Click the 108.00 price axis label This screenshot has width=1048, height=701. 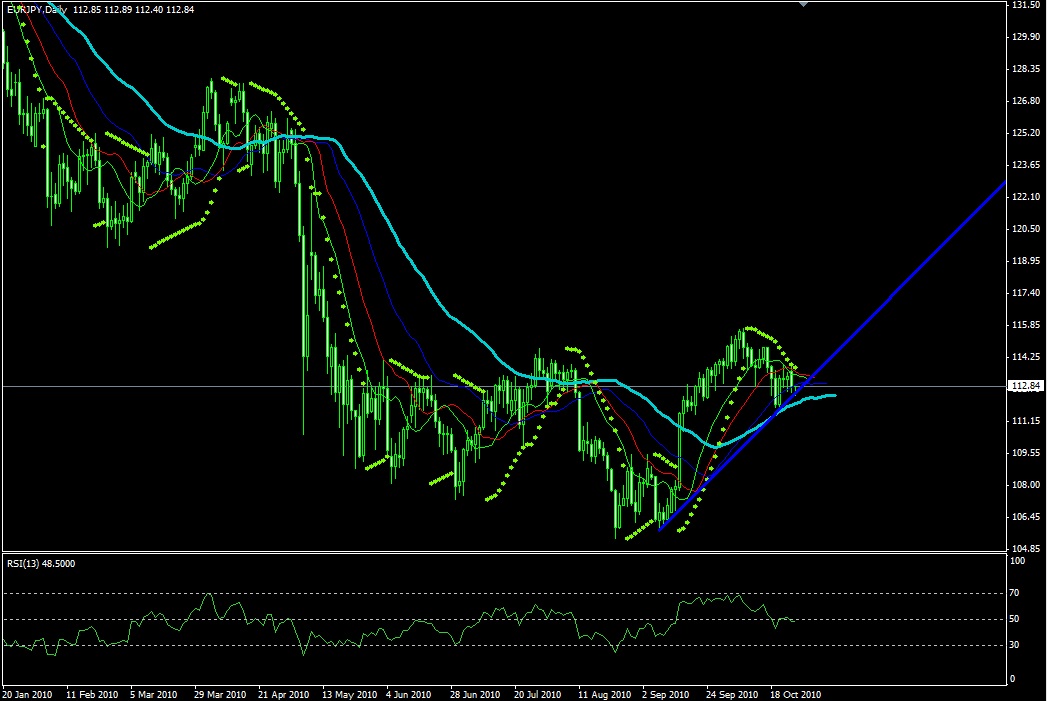coord(1026,485)
